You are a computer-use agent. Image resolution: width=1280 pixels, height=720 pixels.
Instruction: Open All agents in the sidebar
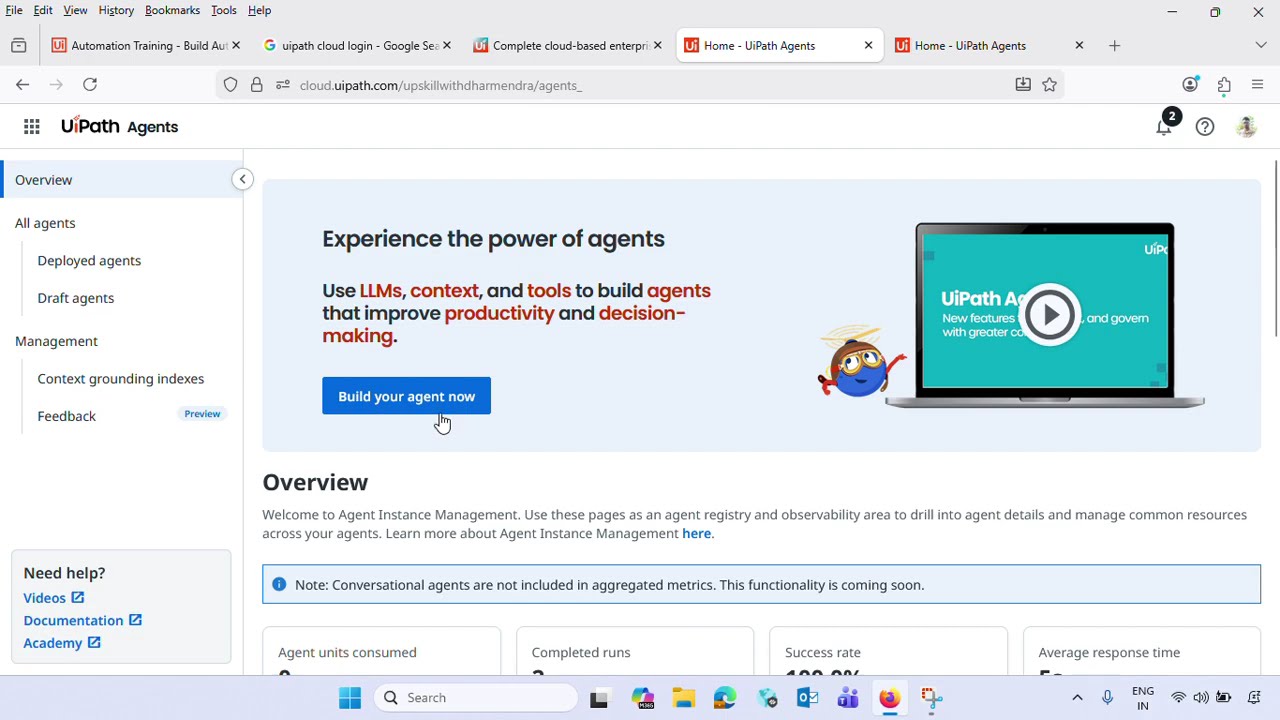click(x=45, y=223)
